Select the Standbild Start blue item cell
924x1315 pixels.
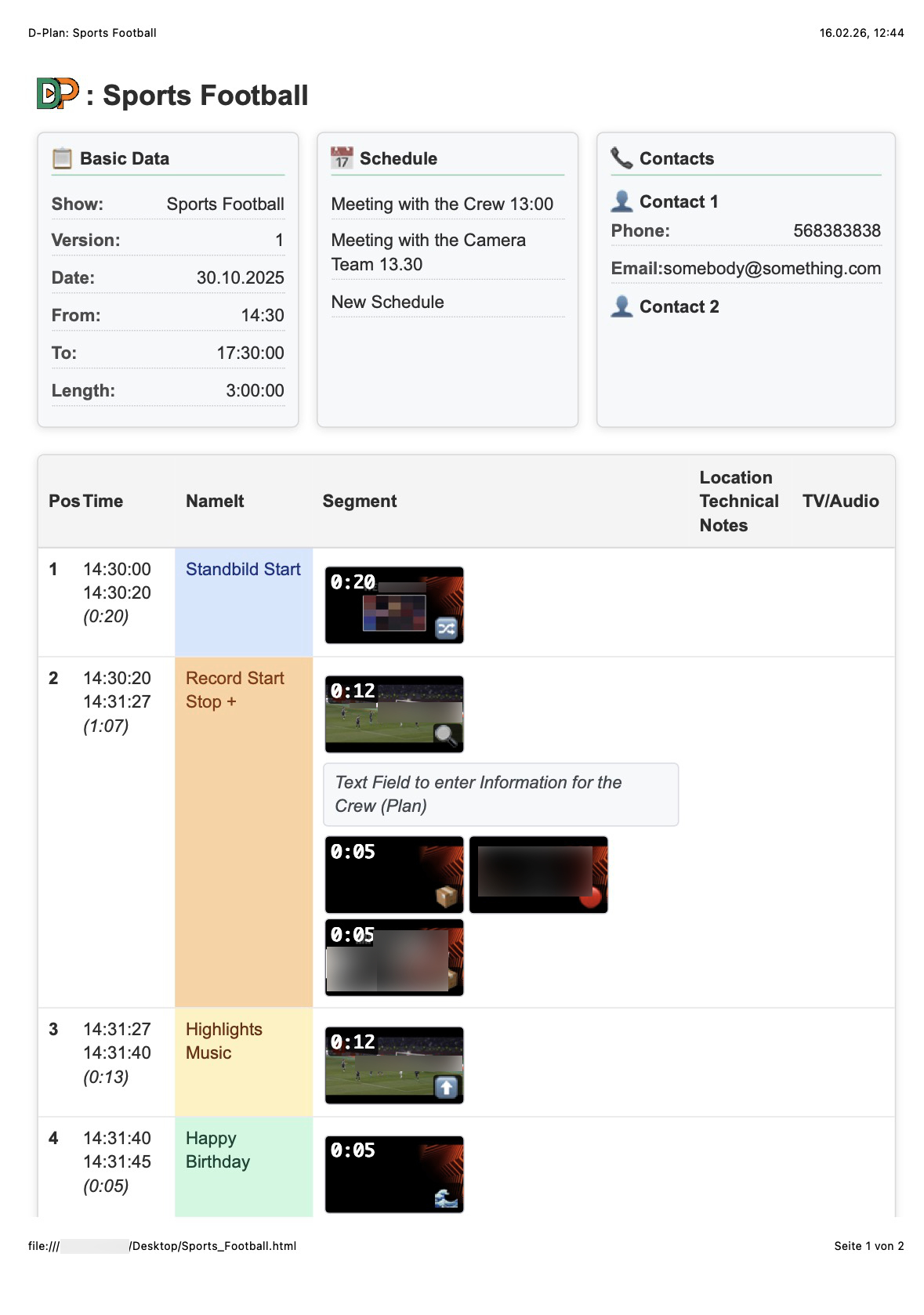[x=244, y=602]
